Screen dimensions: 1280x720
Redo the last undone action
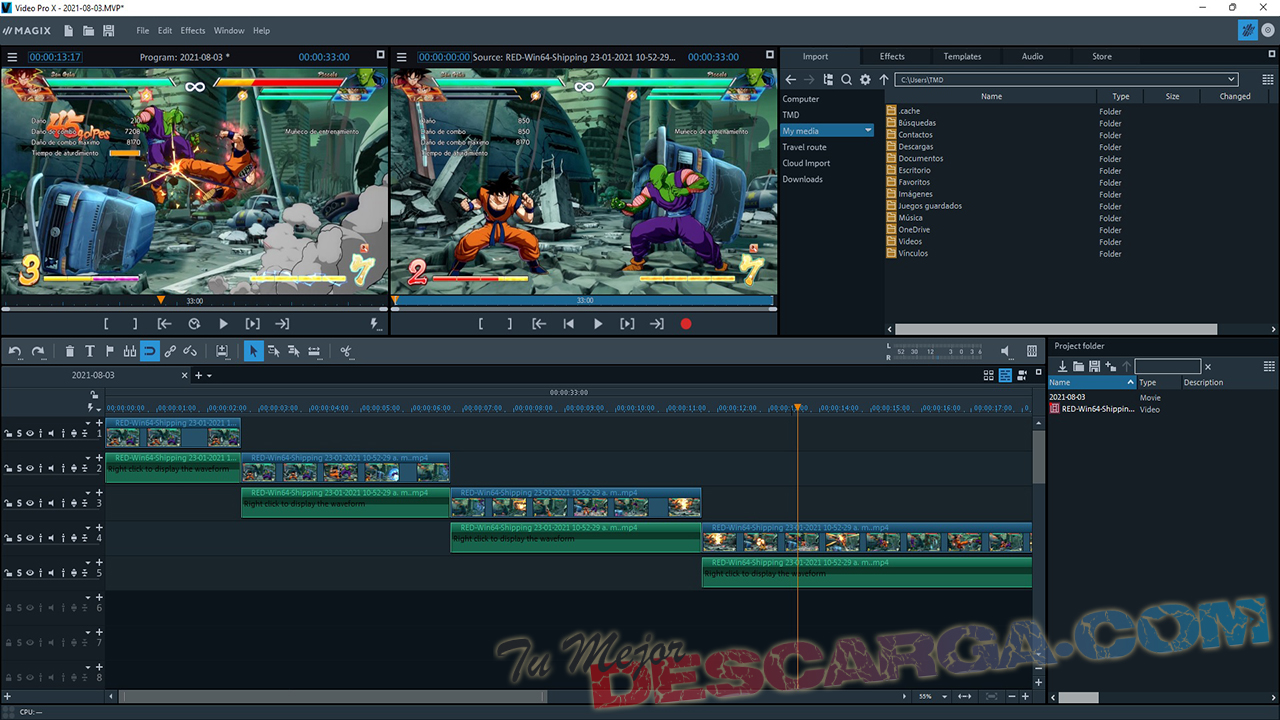38,351
